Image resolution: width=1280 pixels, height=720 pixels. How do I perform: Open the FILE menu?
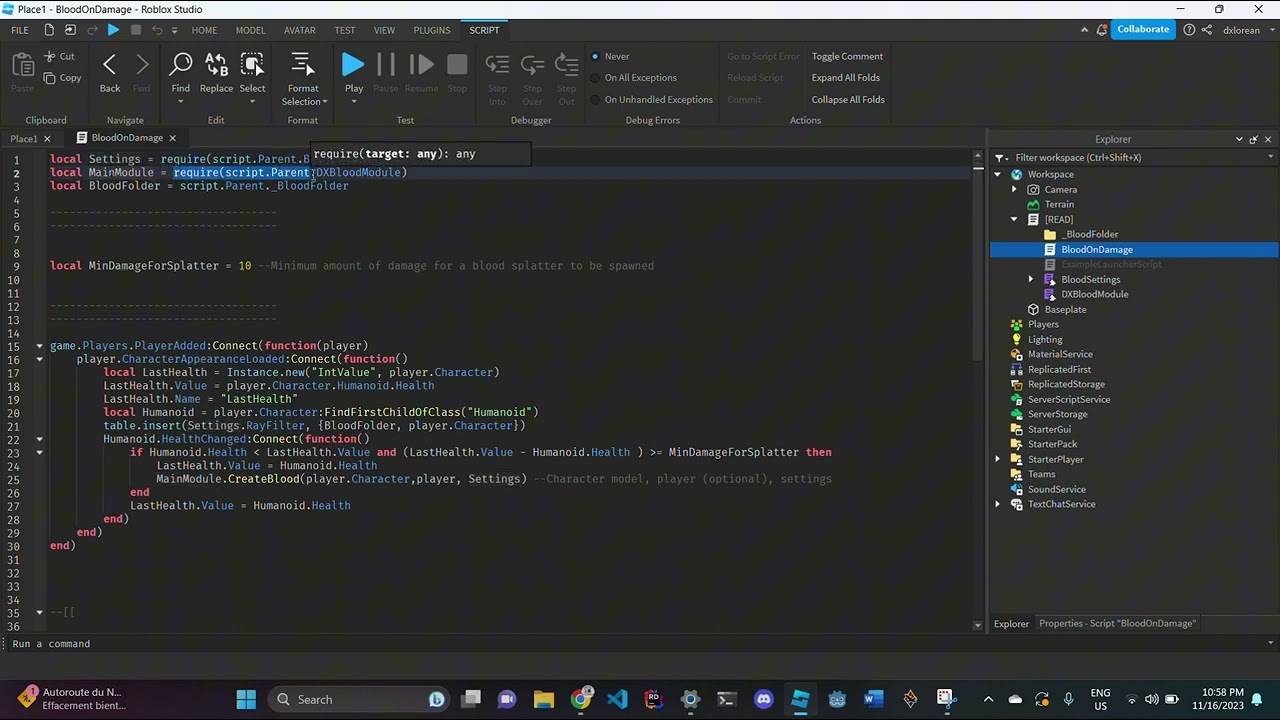(20, 30)
